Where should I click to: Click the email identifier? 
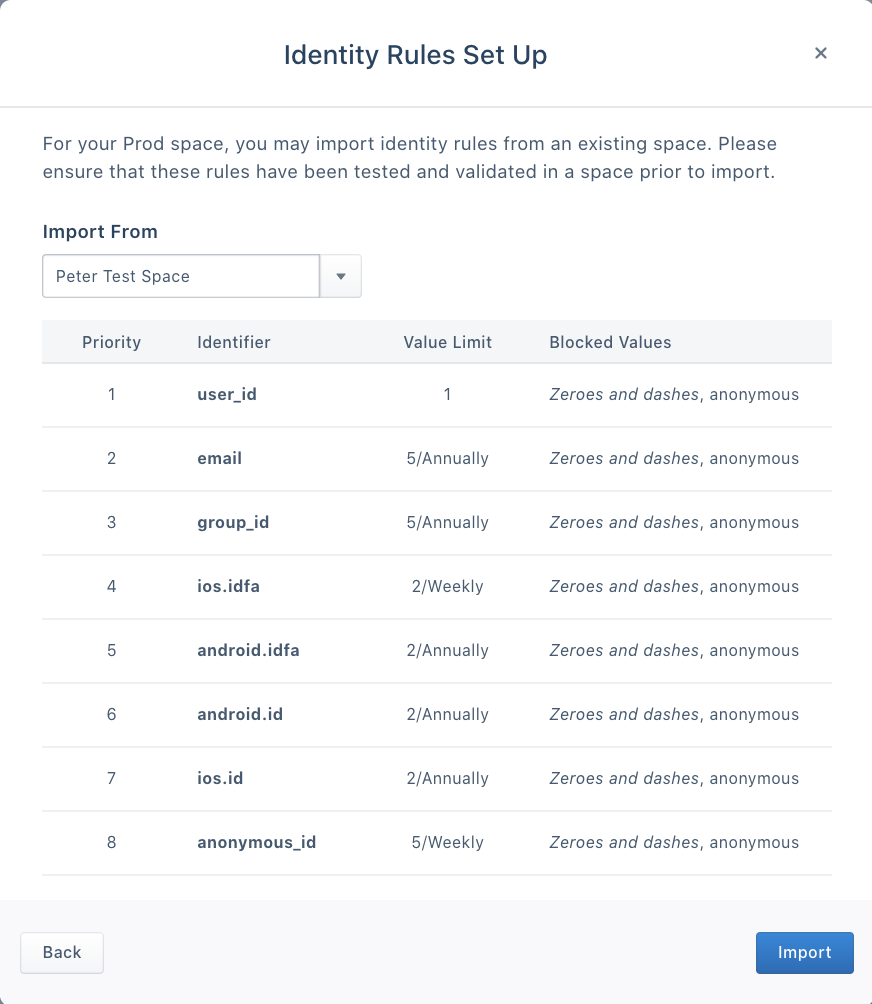(219, 458)
